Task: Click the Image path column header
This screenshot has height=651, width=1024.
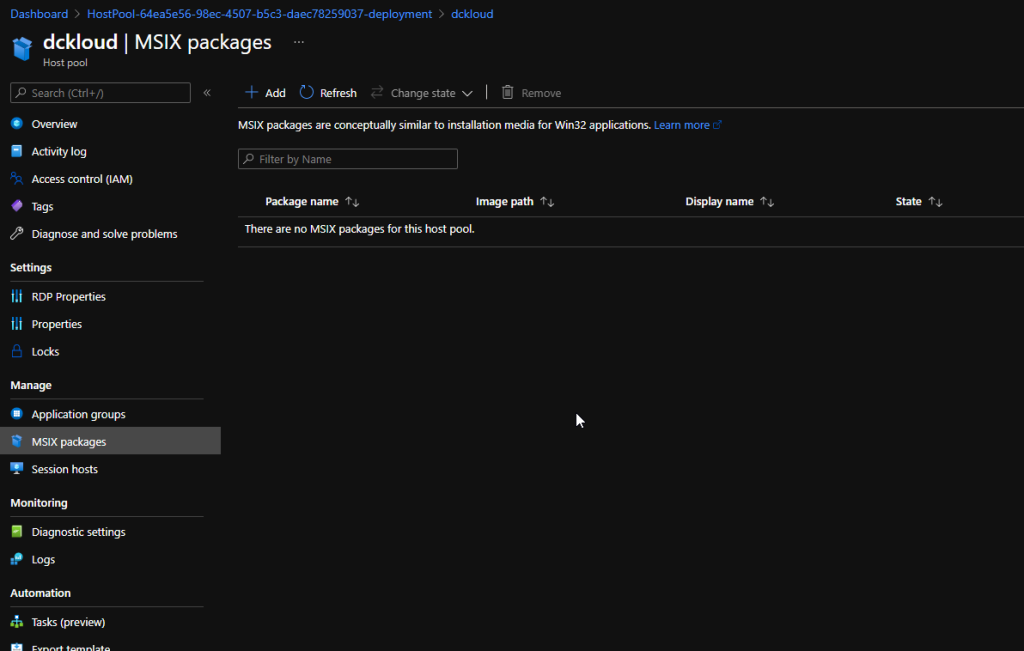Action: pos(505,202)
